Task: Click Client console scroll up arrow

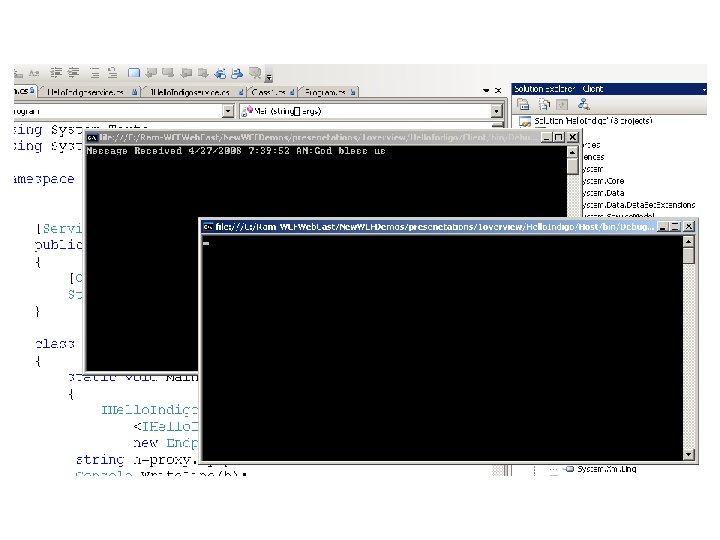Action: coord(573,152)
